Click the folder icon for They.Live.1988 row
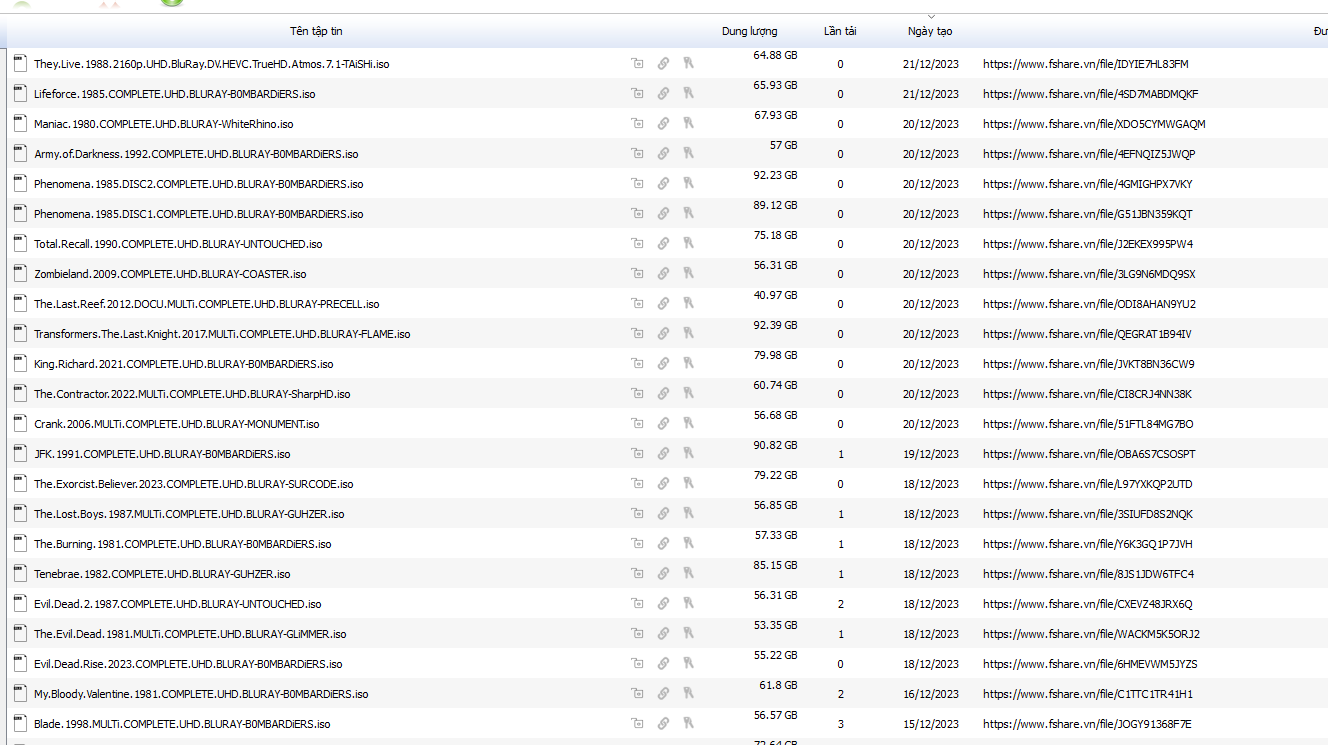The height and width of the screenshot is (745, 1328). coord(637,64)
